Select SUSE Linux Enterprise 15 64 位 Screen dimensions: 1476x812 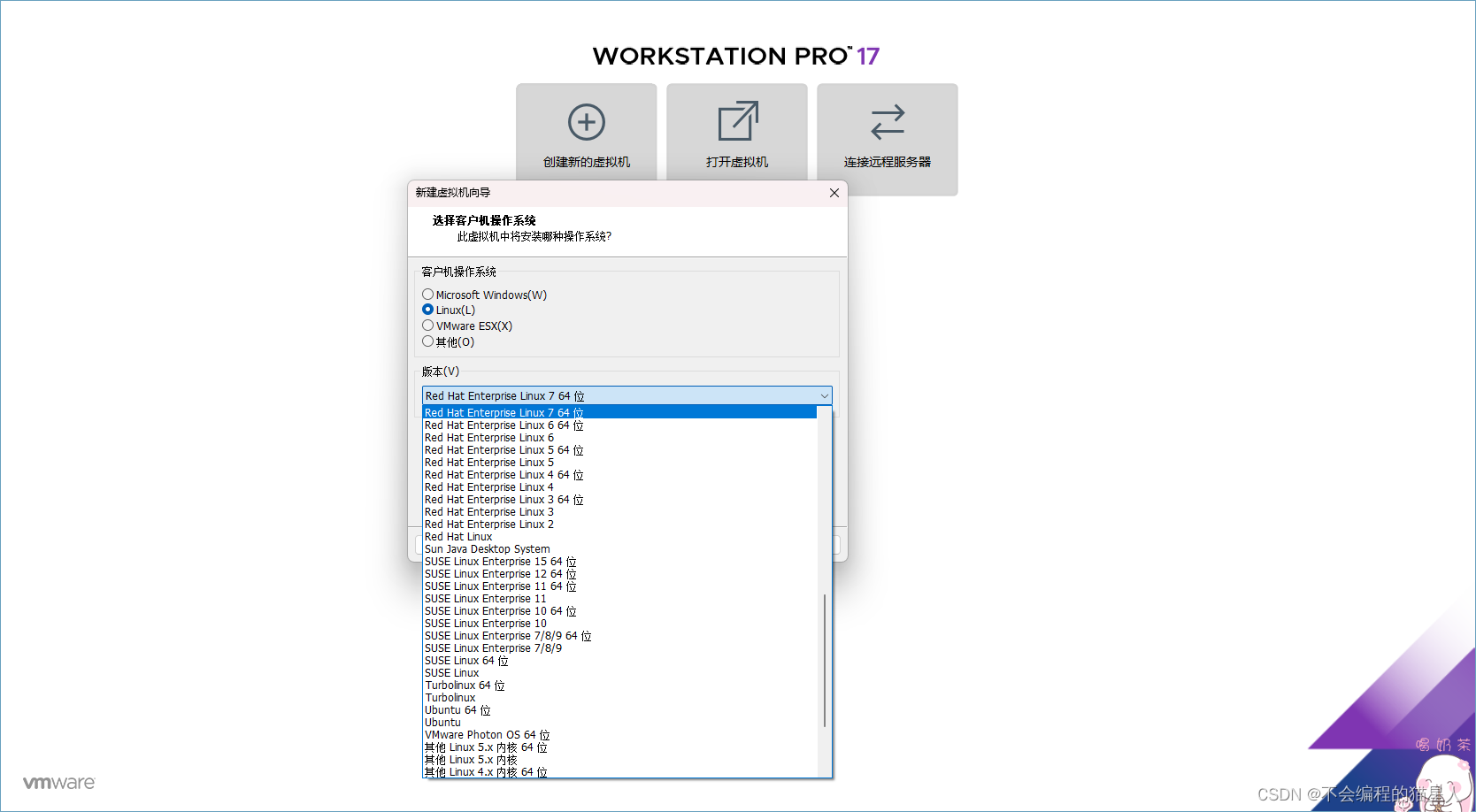point(619,562)
